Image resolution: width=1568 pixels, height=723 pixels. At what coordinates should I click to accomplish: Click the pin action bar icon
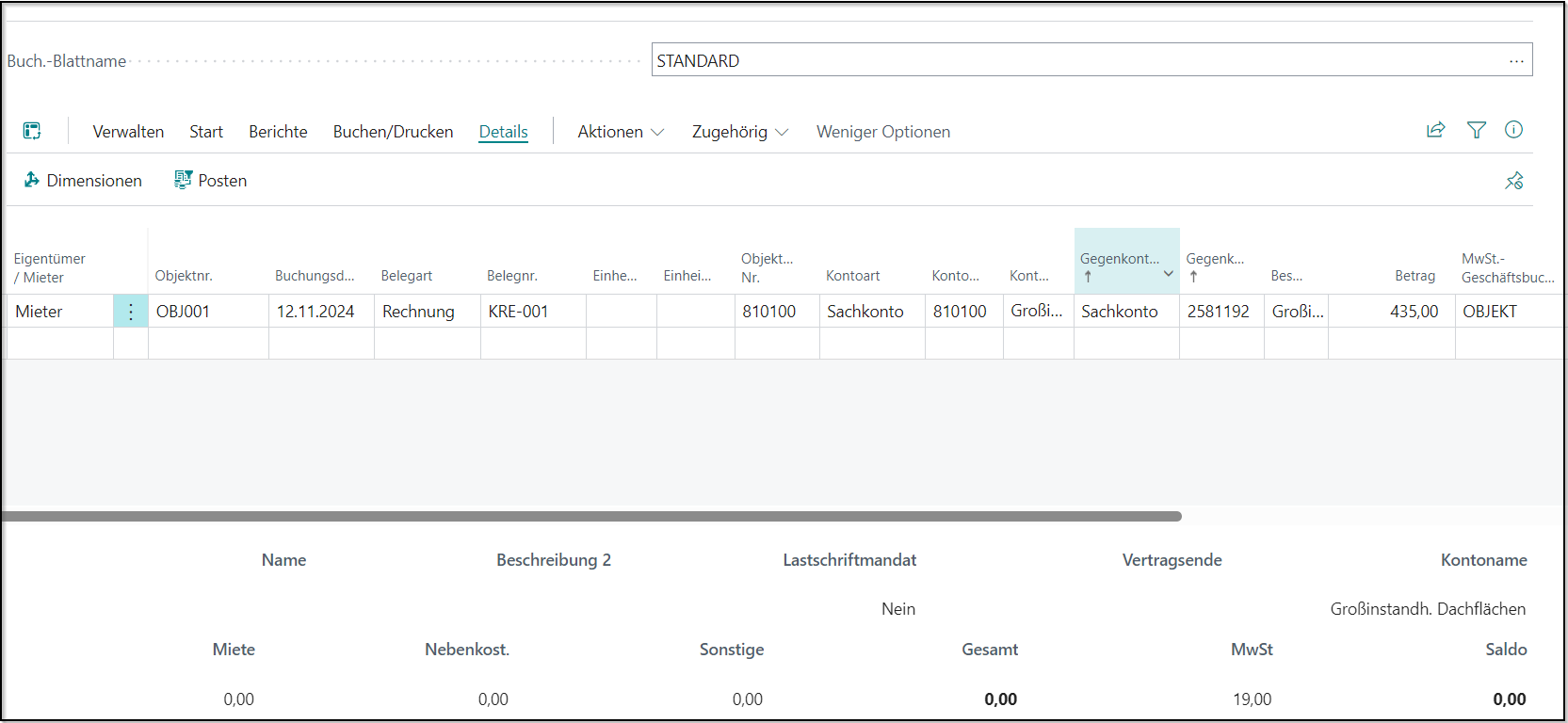(x=1513, y=181)
